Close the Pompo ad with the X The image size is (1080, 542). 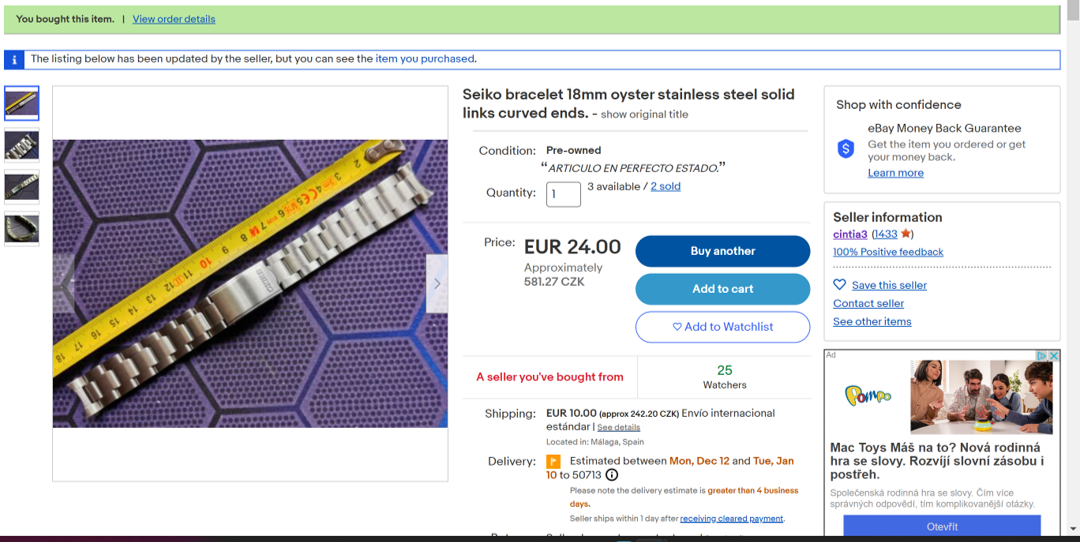click(x=1053, y=356)
